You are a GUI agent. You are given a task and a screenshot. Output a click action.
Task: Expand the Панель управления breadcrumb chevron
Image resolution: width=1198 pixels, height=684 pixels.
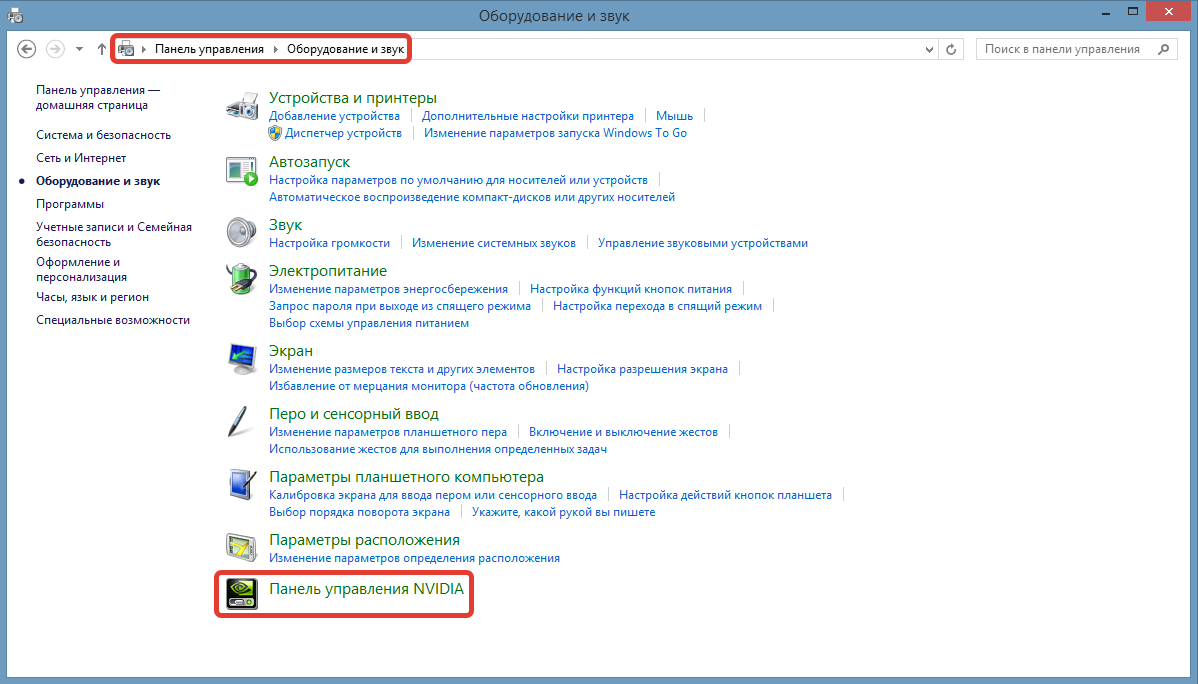276,48
